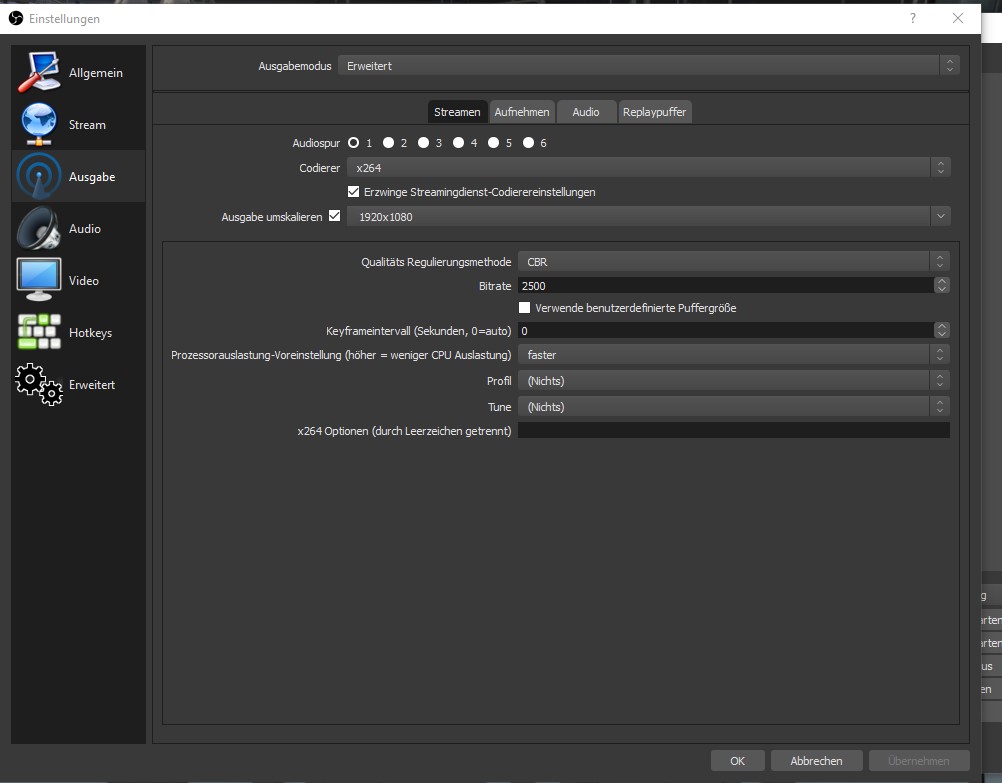Click the Ausgabe broadcast icon

(x=40, y=177)
